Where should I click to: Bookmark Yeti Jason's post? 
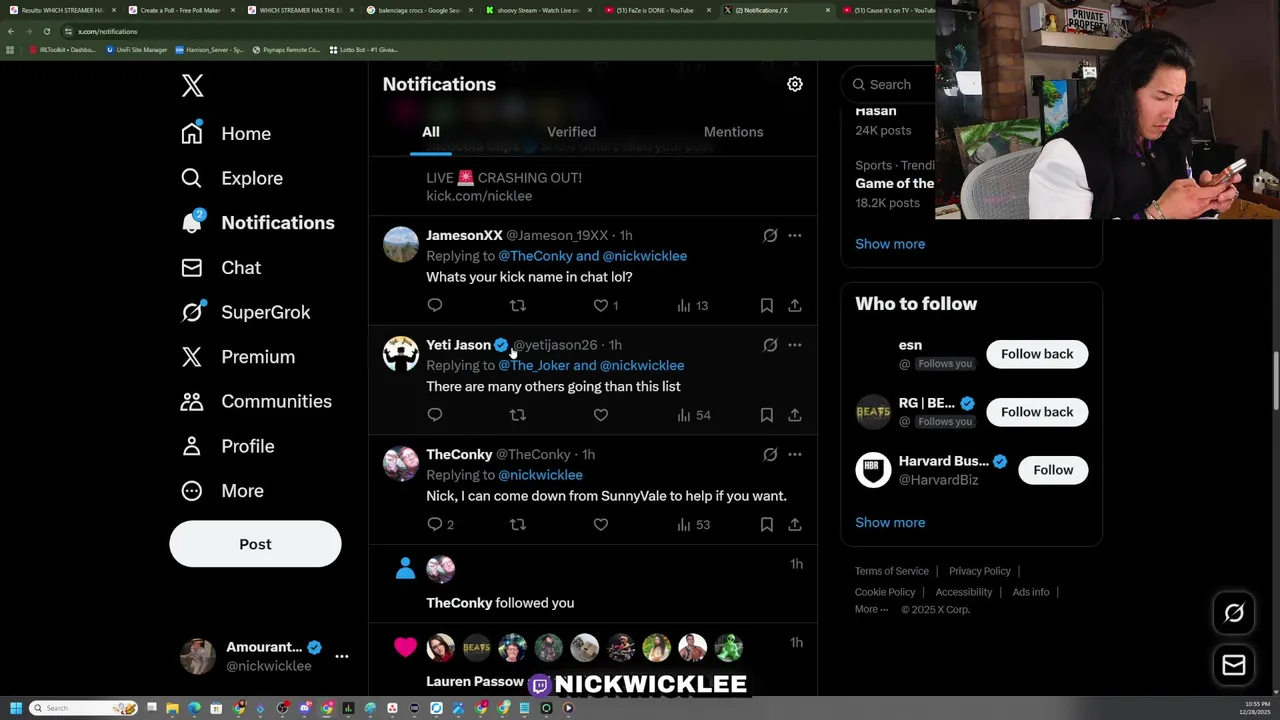(767, 415)
